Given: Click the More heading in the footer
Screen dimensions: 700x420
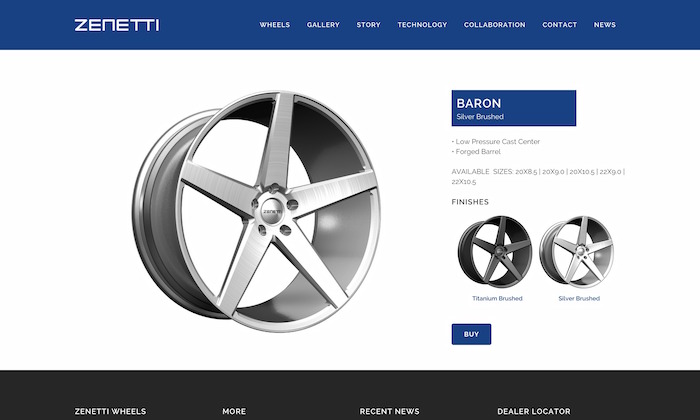Looking at the screenshot, I should click(234, 412).
